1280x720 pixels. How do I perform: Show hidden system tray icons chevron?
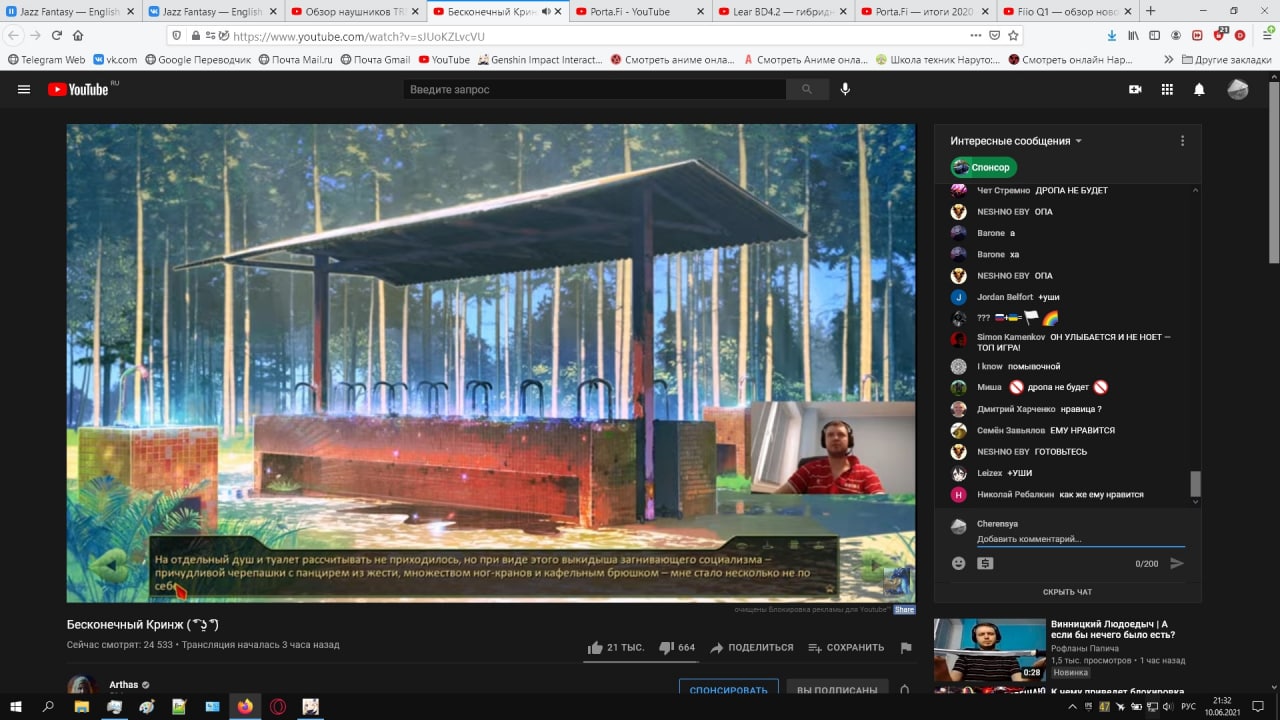(x=1071, y=706)
